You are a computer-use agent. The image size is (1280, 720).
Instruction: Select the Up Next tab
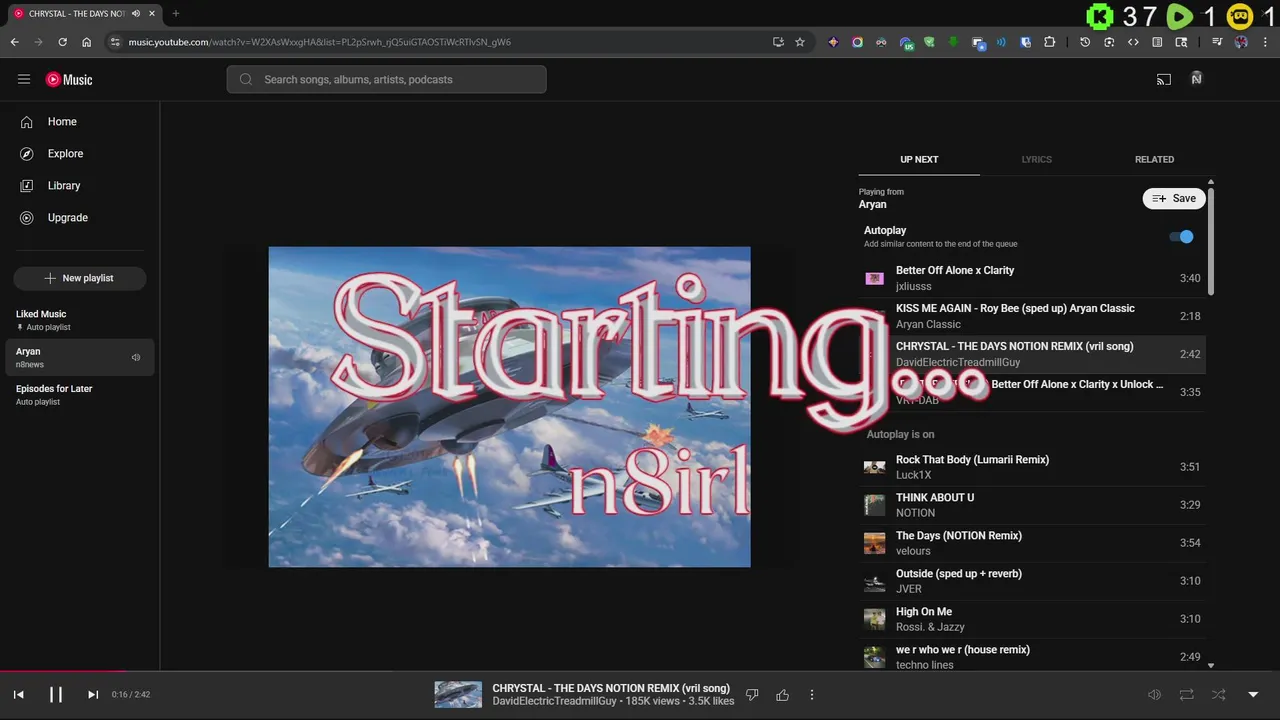(919, 159)
